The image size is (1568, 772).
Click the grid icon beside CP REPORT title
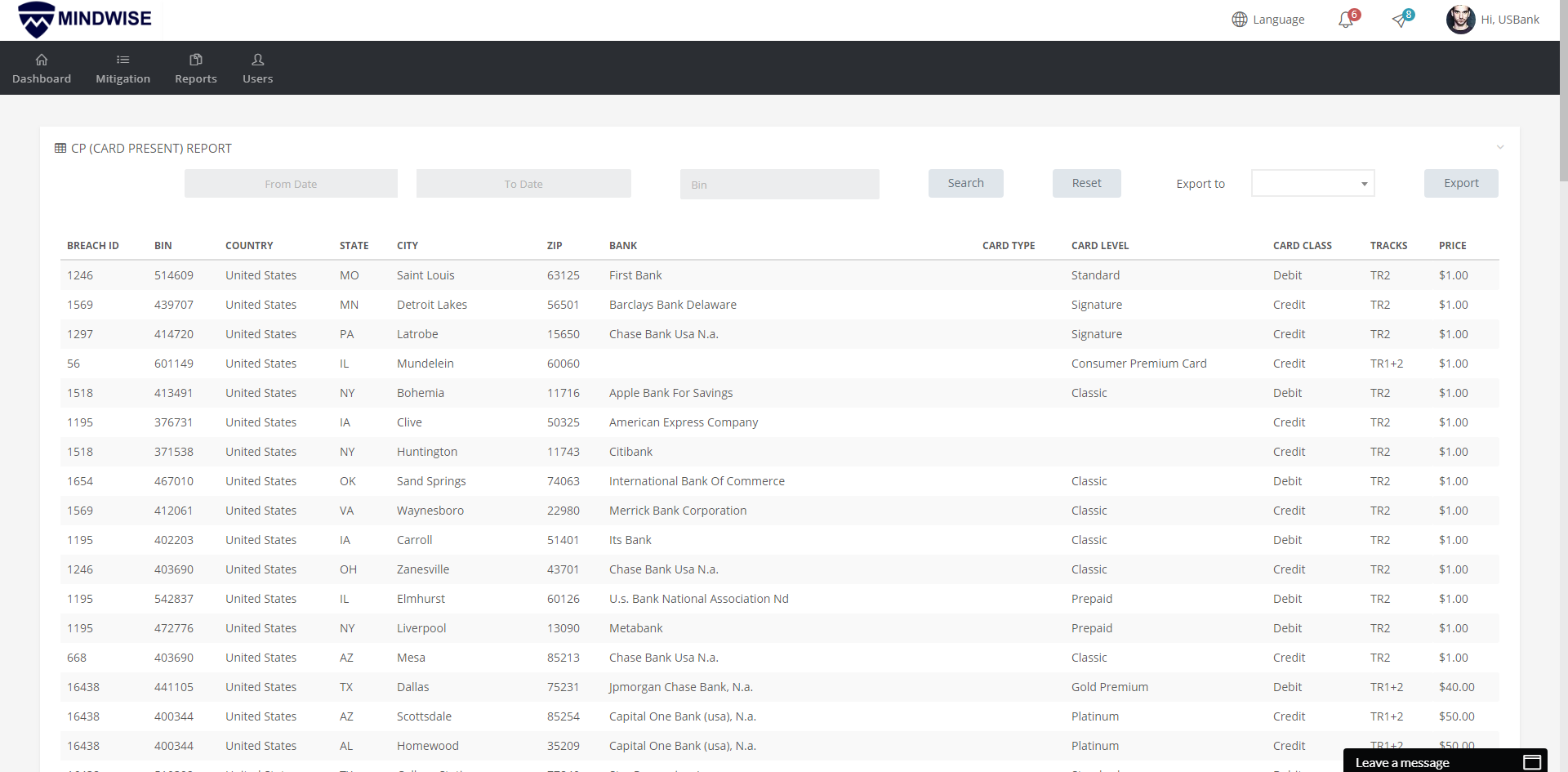[x=60, y=148]
